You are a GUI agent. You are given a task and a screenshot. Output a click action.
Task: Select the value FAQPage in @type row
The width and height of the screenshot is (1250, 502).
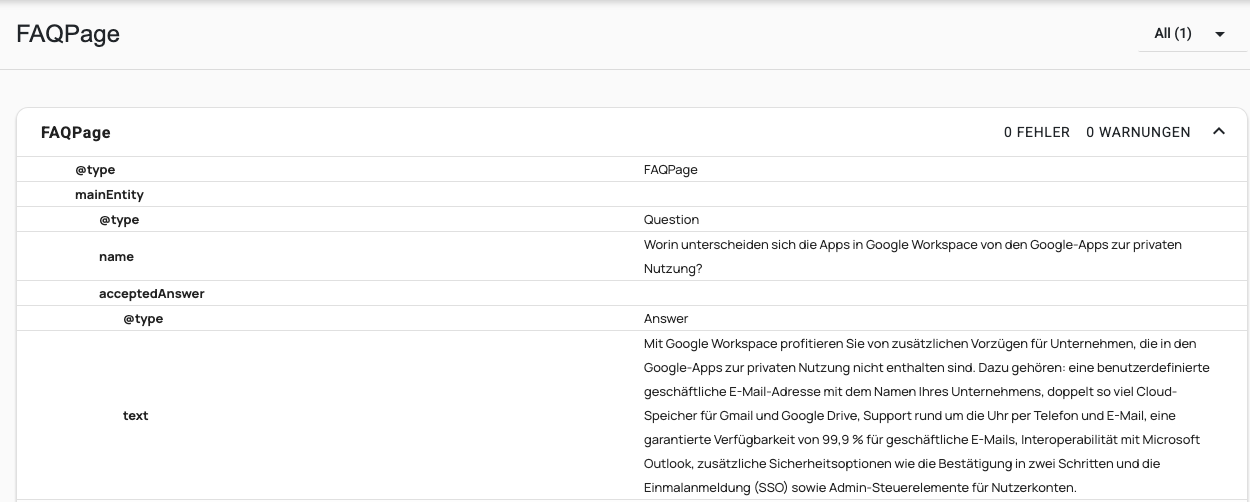click(671, 170)
